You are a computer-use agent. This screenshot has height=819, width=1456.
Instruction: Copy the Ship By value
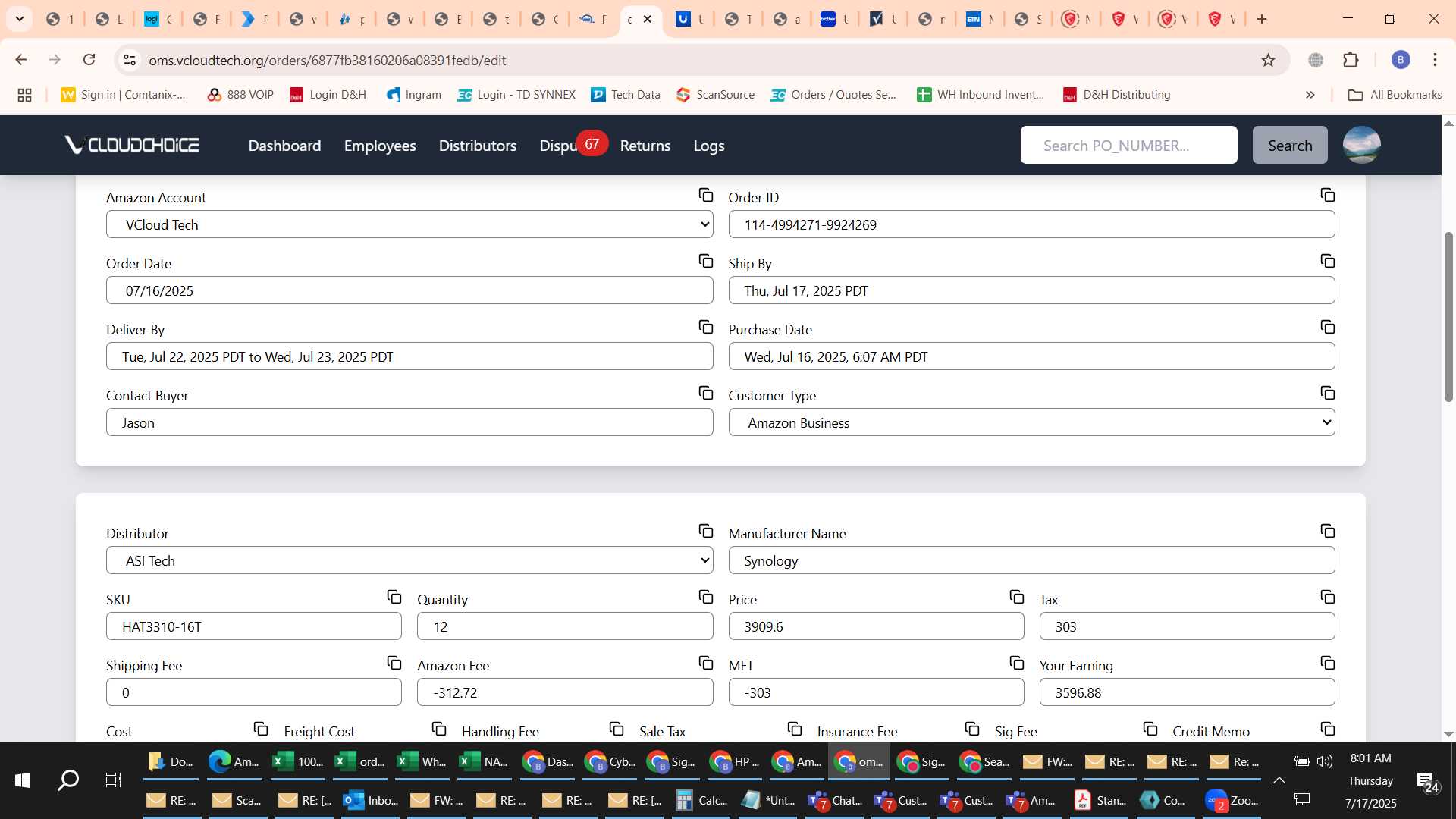[1327, 262]
